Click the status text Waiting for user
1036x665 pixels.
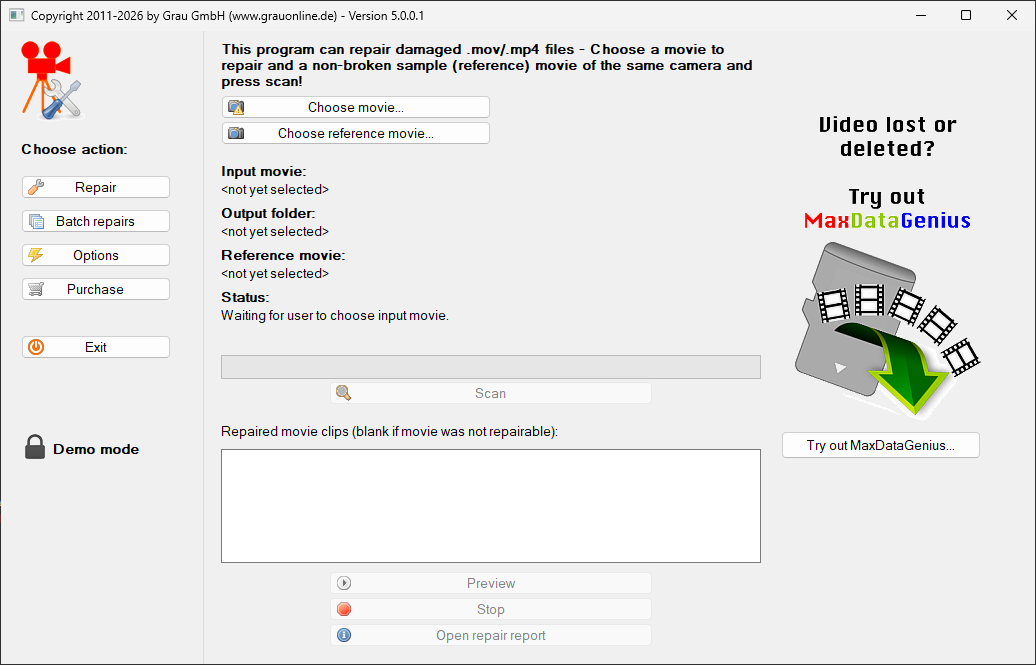pos(335,316)
